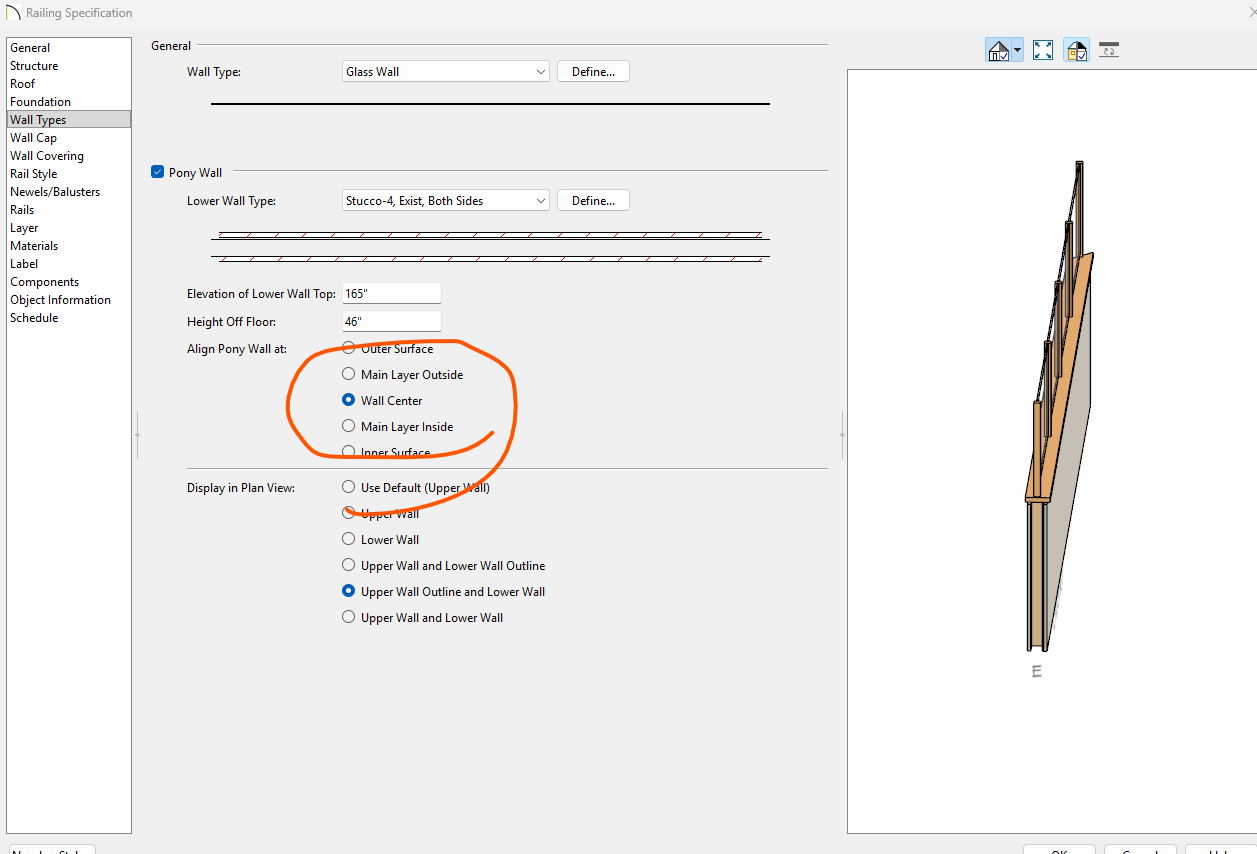Select the Main Layer Outside alignment option

tap(349, 374)
